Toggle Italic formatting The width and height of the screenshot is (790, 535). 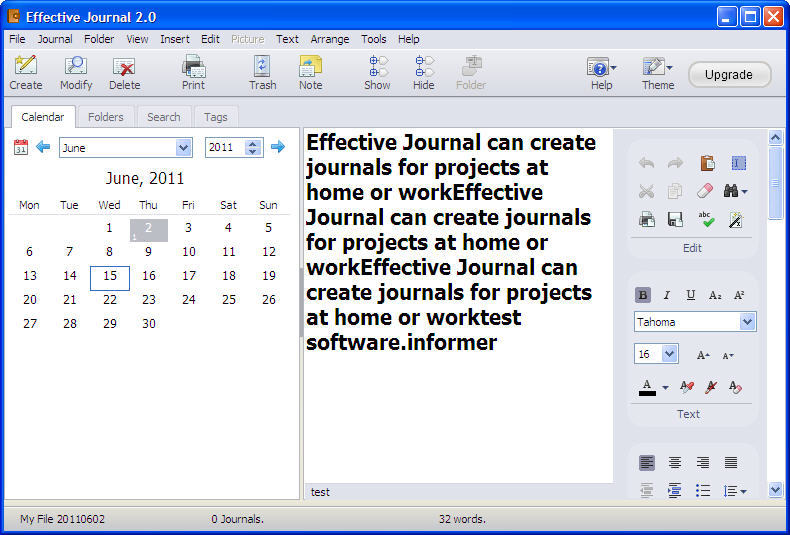point(667,295)
